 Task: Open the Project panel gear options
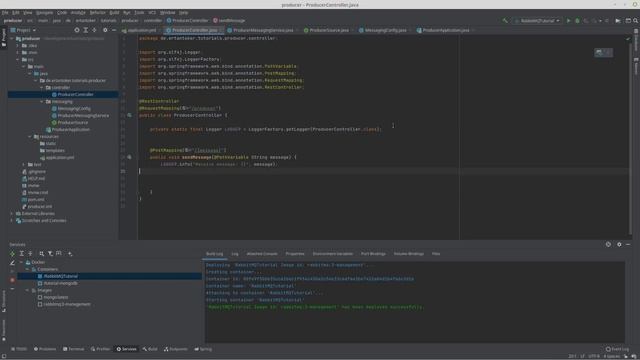click(x=105, y=30)
